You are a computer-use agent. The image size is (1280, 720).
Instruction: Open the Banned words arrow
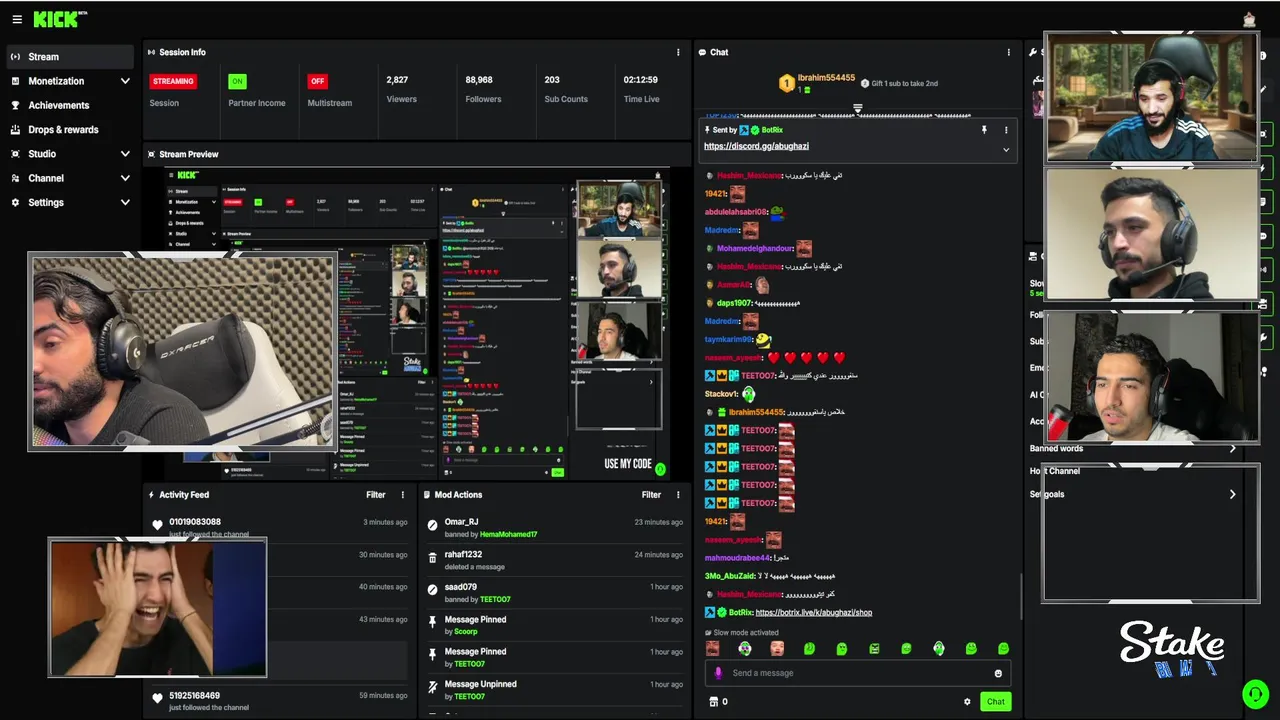1232,449
